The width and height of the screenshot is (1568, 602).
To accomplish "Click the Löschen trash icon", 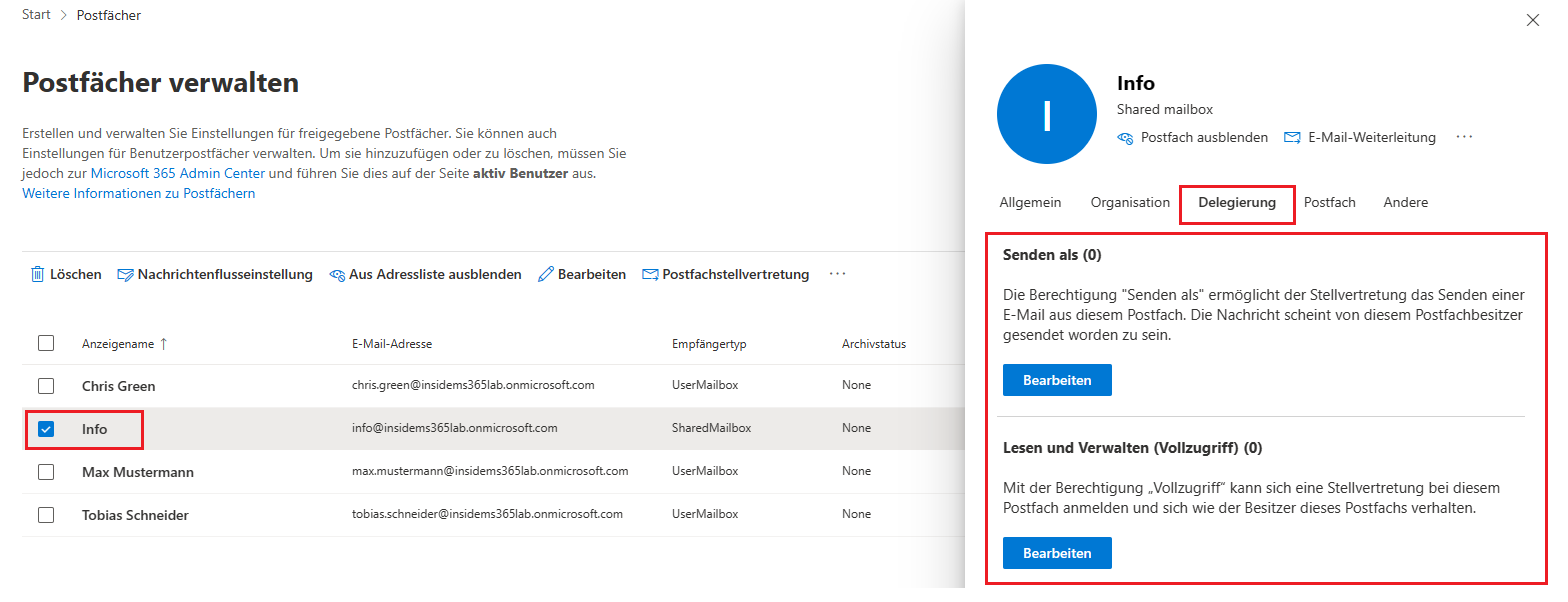I will 37,274.
